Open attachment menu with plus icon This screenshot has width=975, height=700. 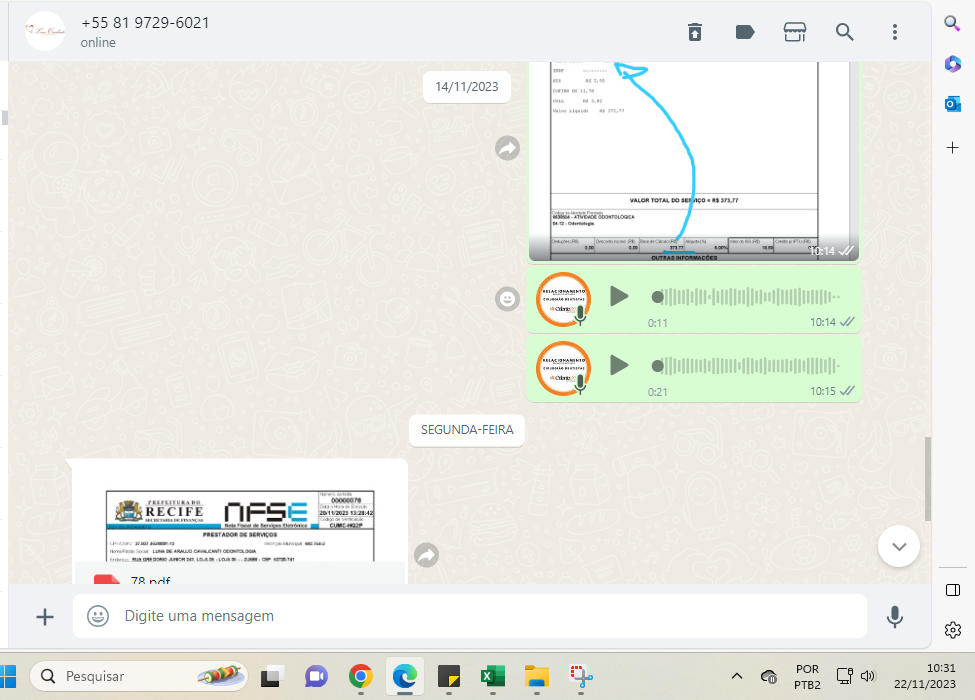(45, 617)
